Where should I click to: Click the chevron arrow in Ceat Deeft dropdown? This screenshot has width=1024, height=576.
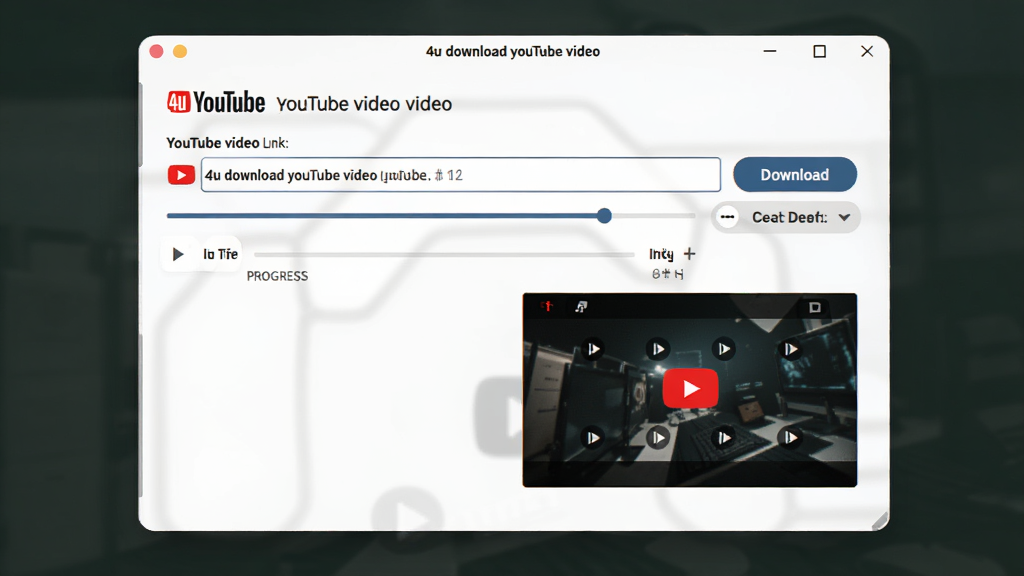pos(844,217)
